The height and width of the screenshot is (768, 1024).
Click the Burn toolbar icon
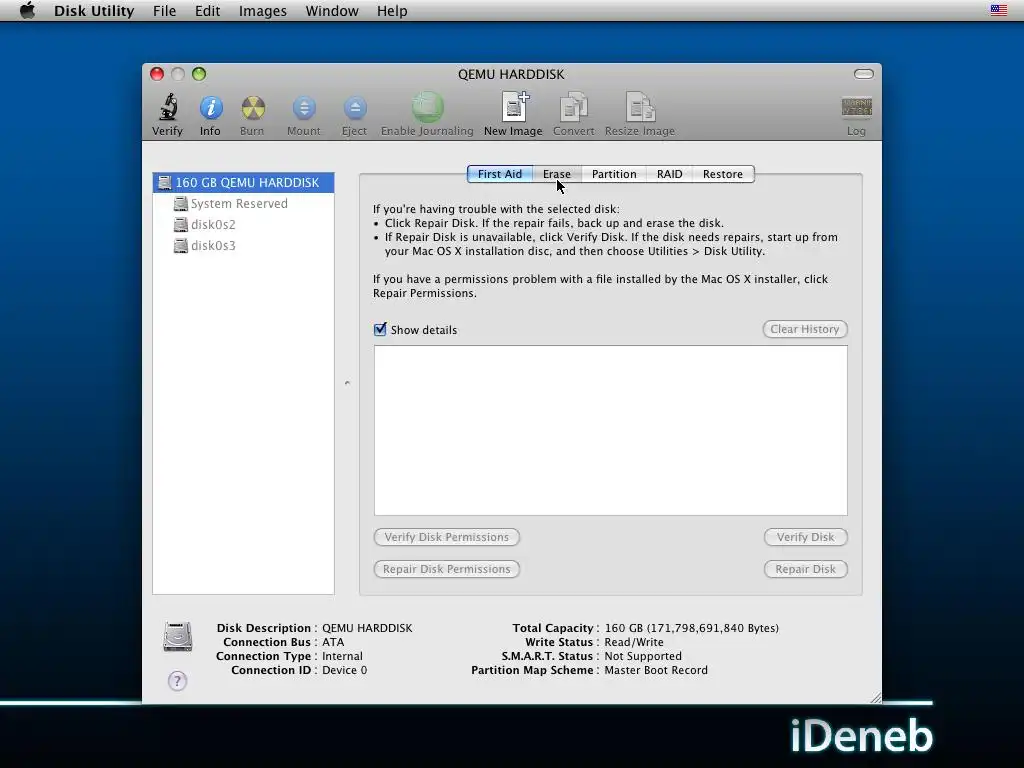[253, 108]
